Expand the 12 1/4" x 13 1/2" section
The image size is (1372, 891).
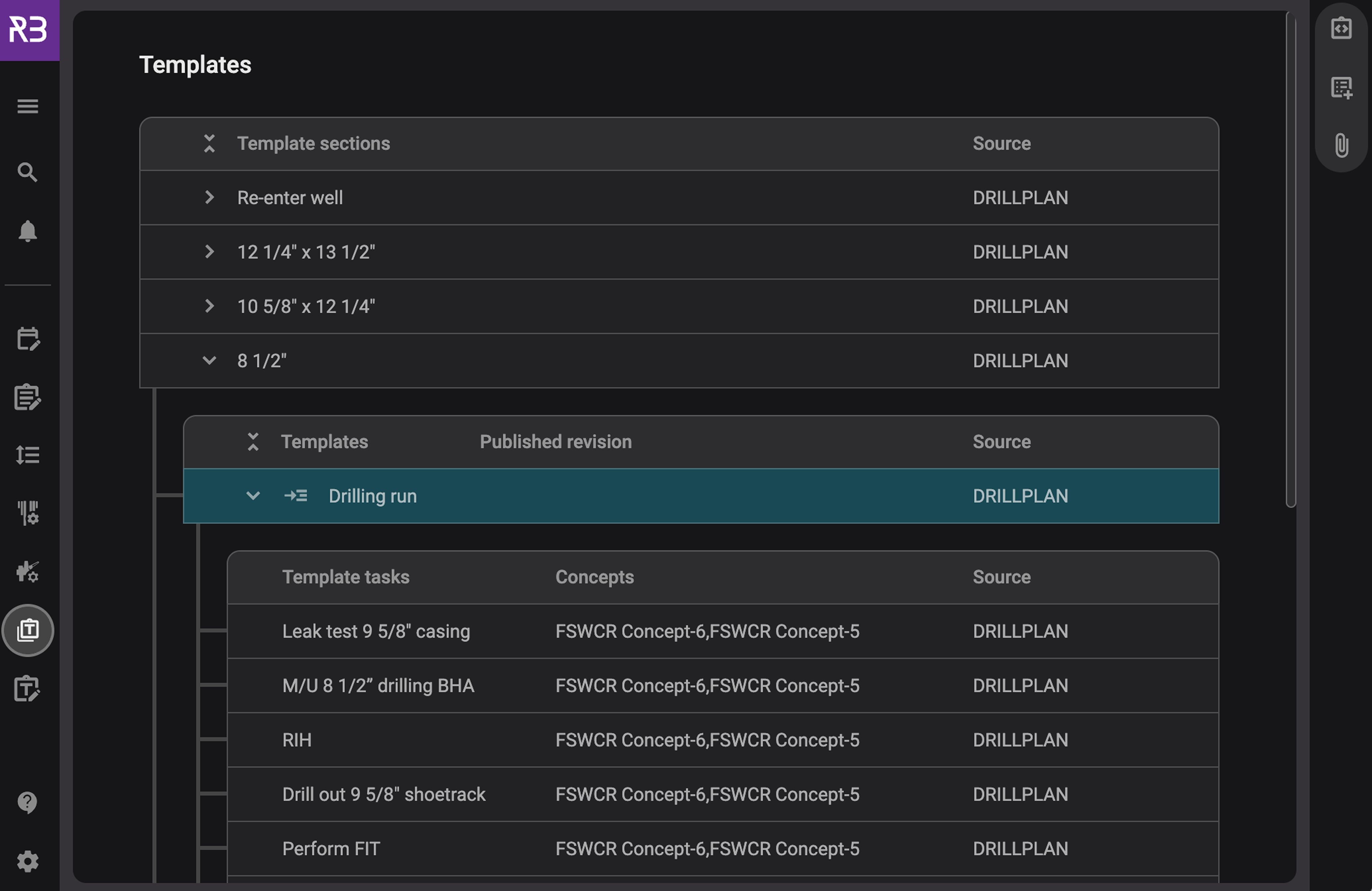209,252
